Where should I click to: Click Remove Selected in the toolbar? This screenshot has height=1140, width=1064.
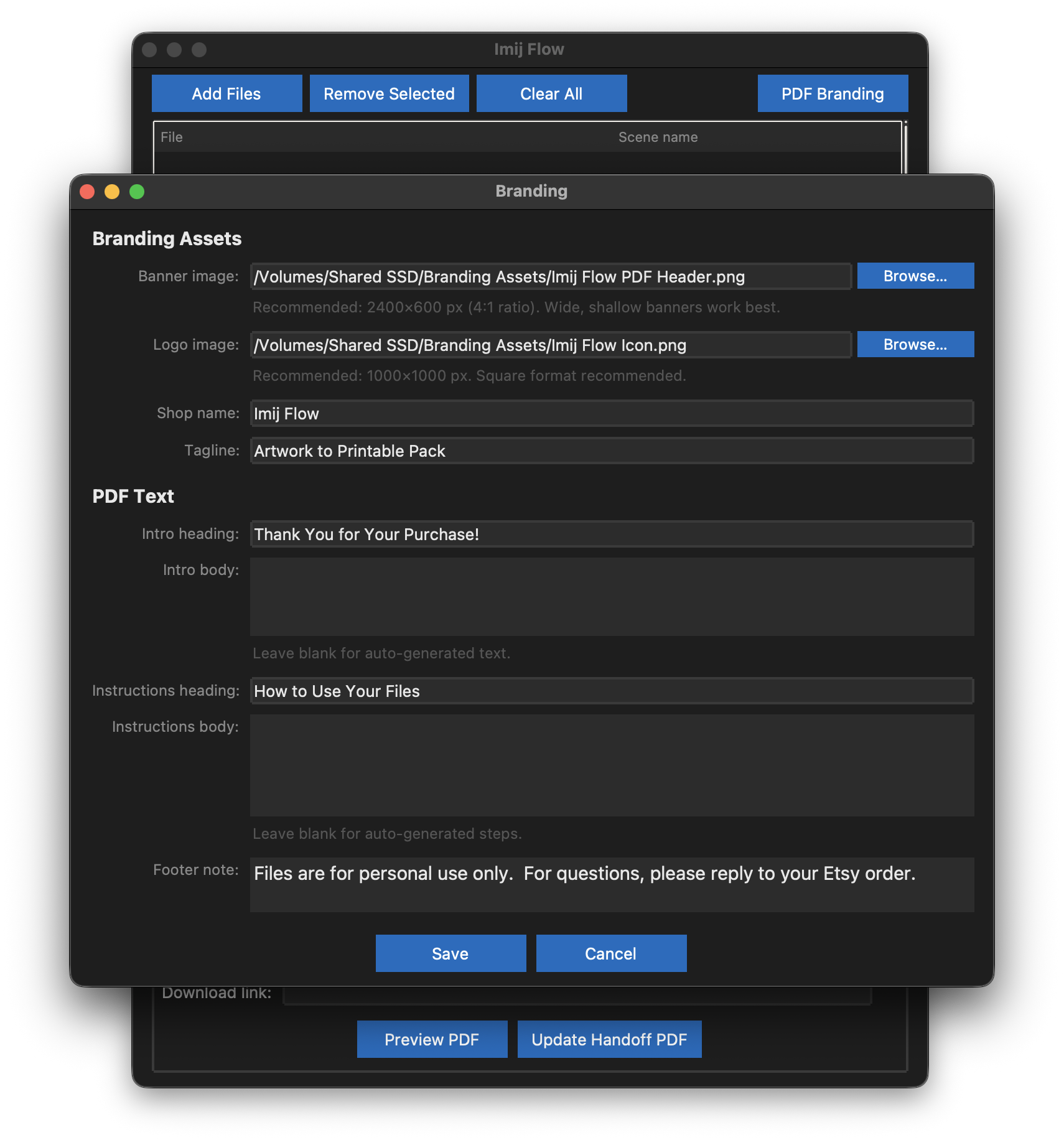click(389, 93)
